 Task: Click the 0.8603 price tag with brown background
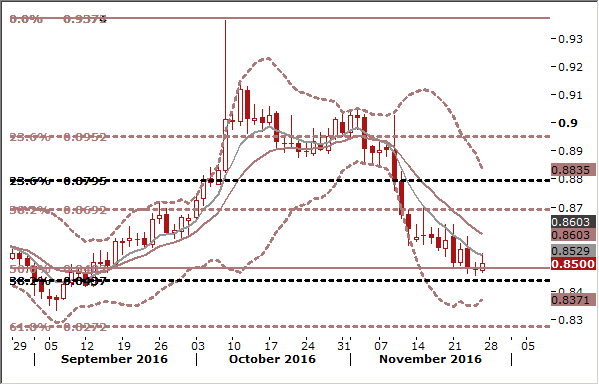pyautogui.click(x=573, y=235)
